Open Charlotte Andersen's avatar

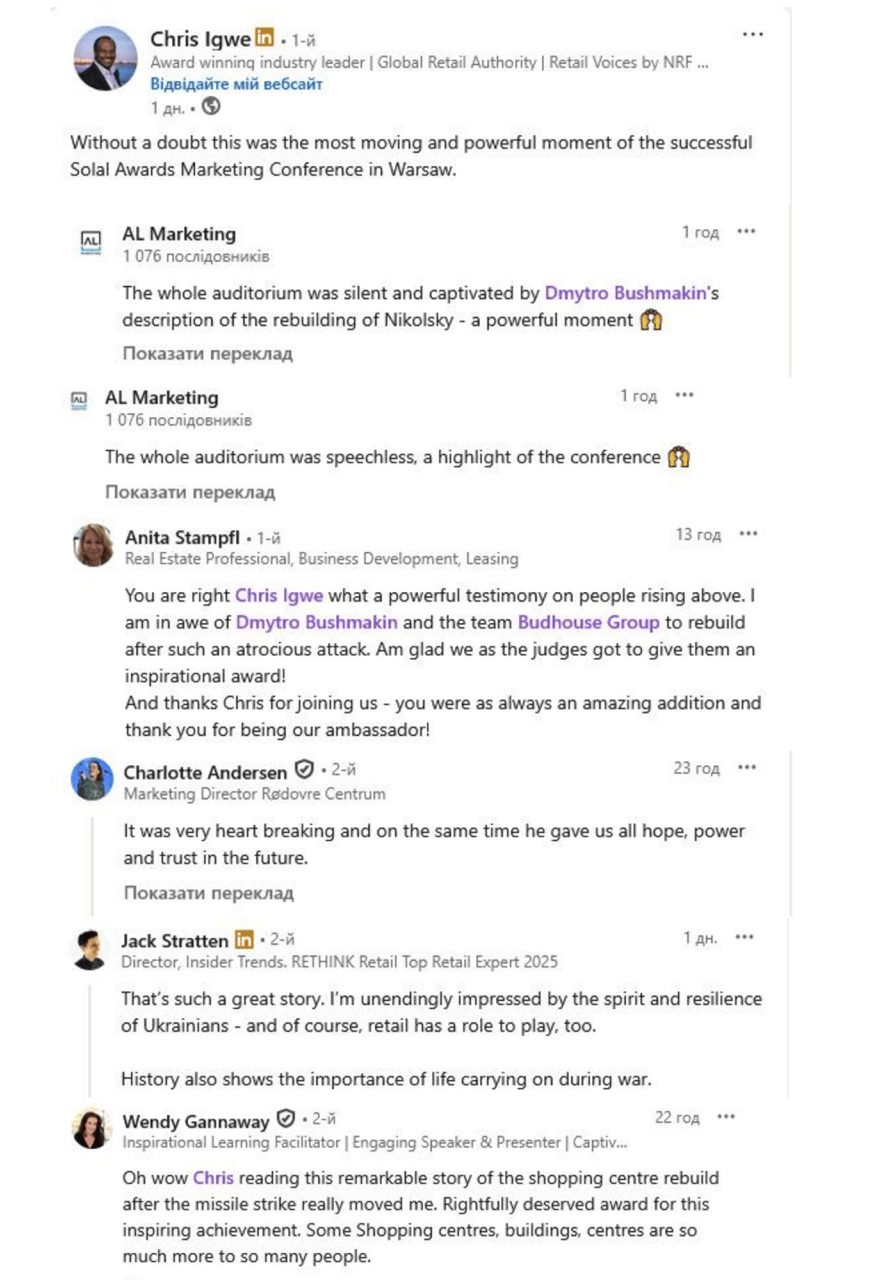click(x=92, y=778)
